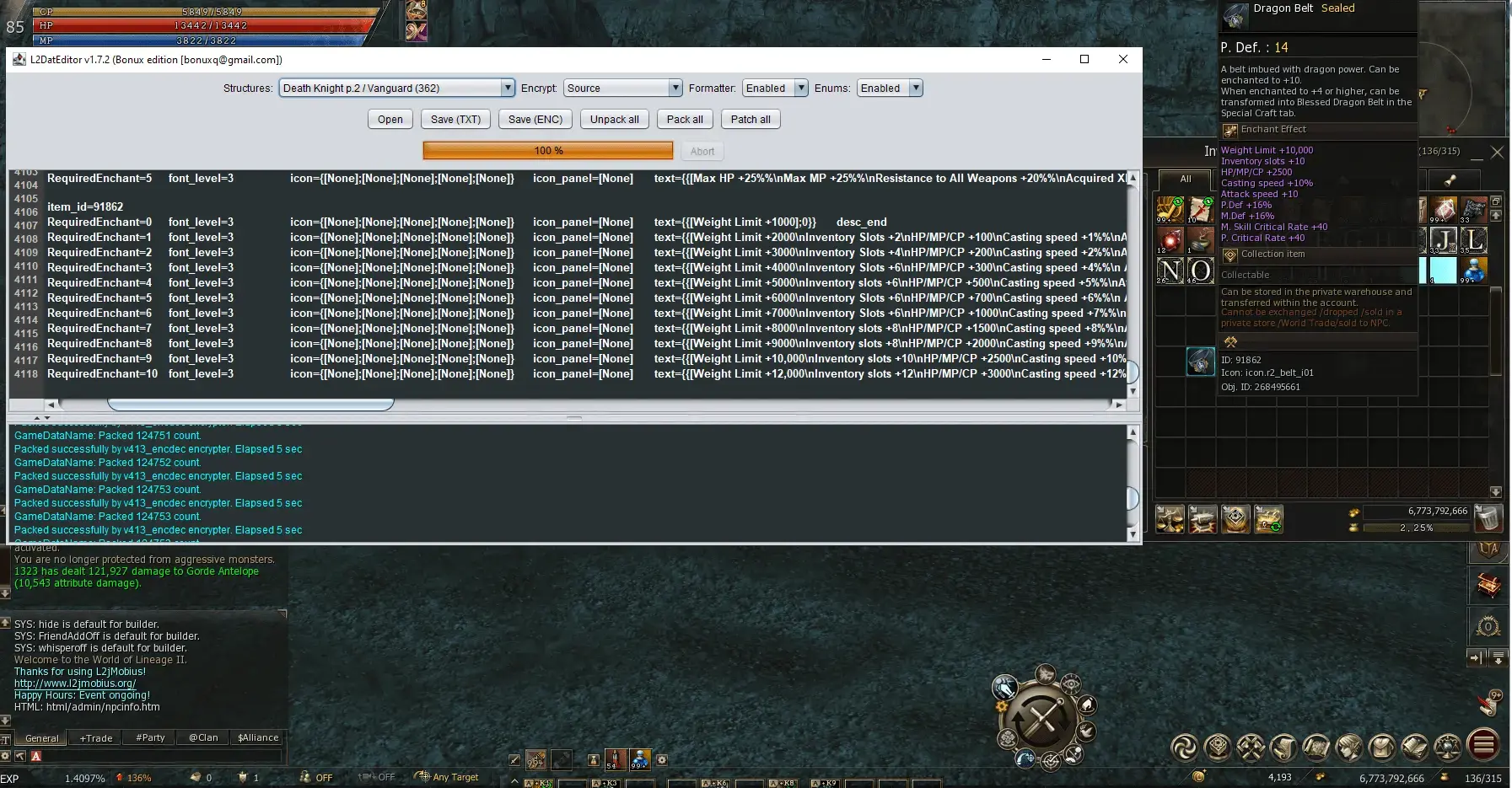Click the log pane scroll-down arrow
Image resolution: width=1512 pixels, height=788 pixels.
pos(1133,534)
